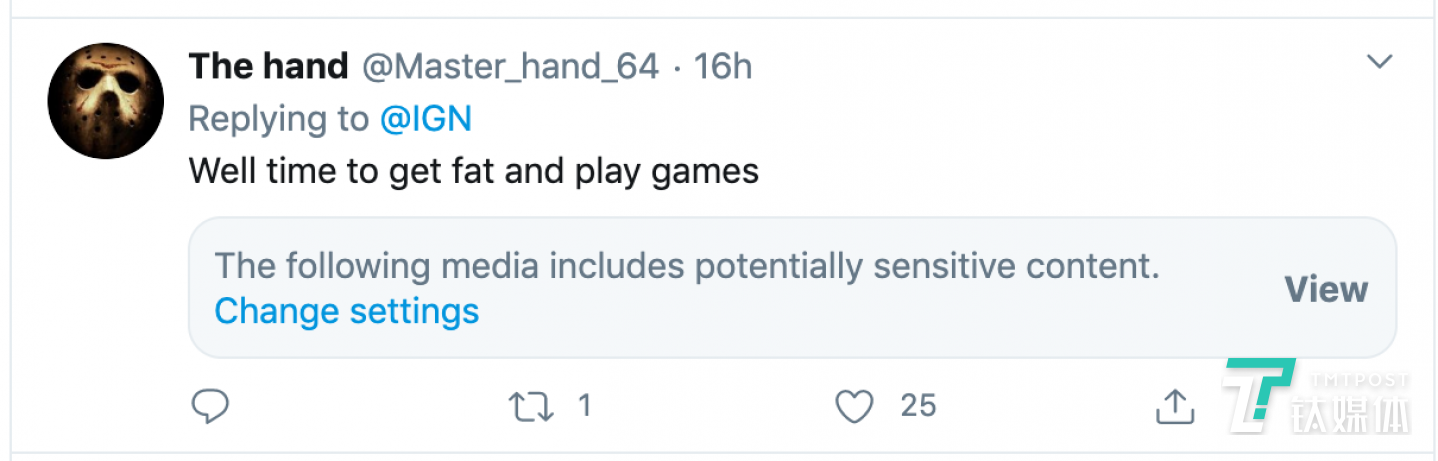The image size is (1438, 461).
Task: Click the sensitive content warning message
Action: [x=686, y=267]
